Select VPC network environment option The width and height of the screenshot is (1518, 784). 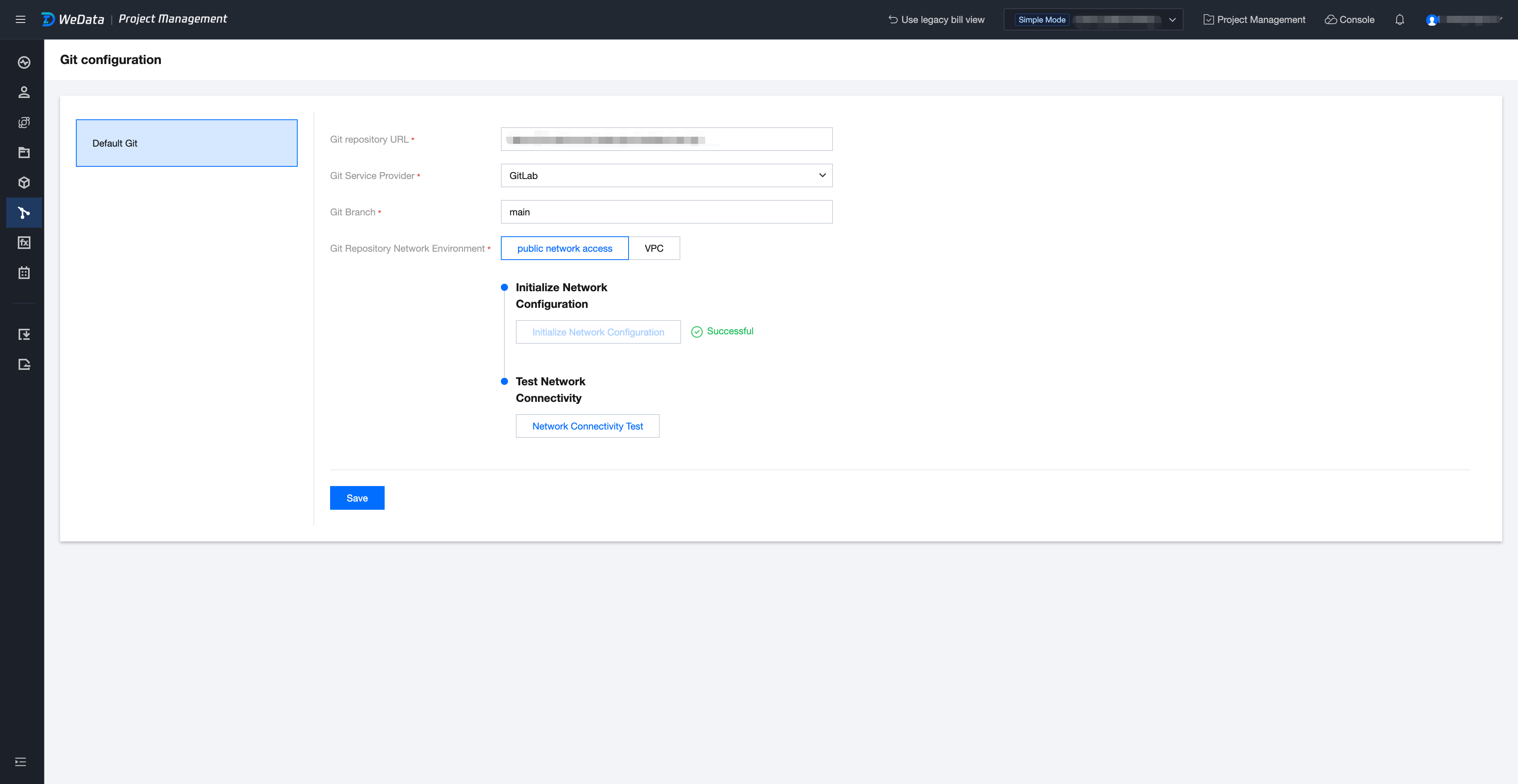653,248
